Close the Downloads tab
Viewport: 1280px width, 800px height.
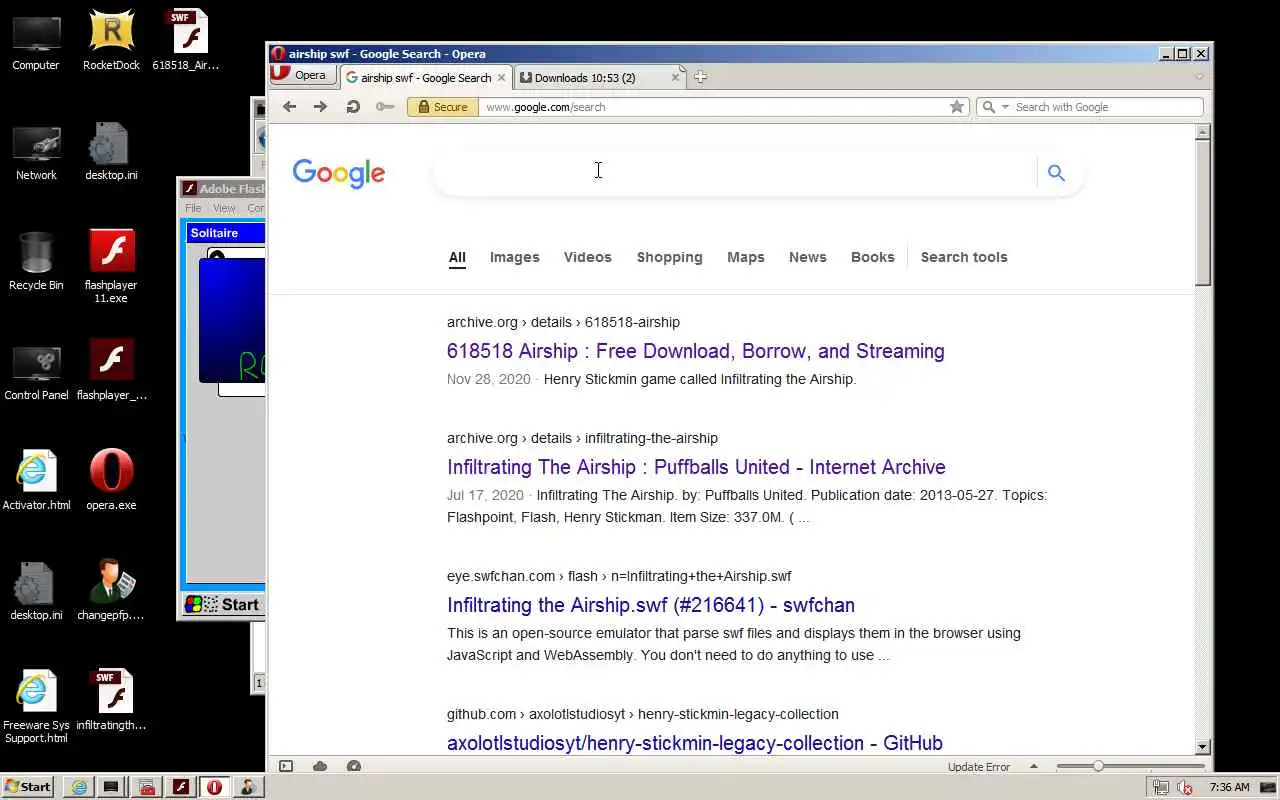[x=675, y=77]
